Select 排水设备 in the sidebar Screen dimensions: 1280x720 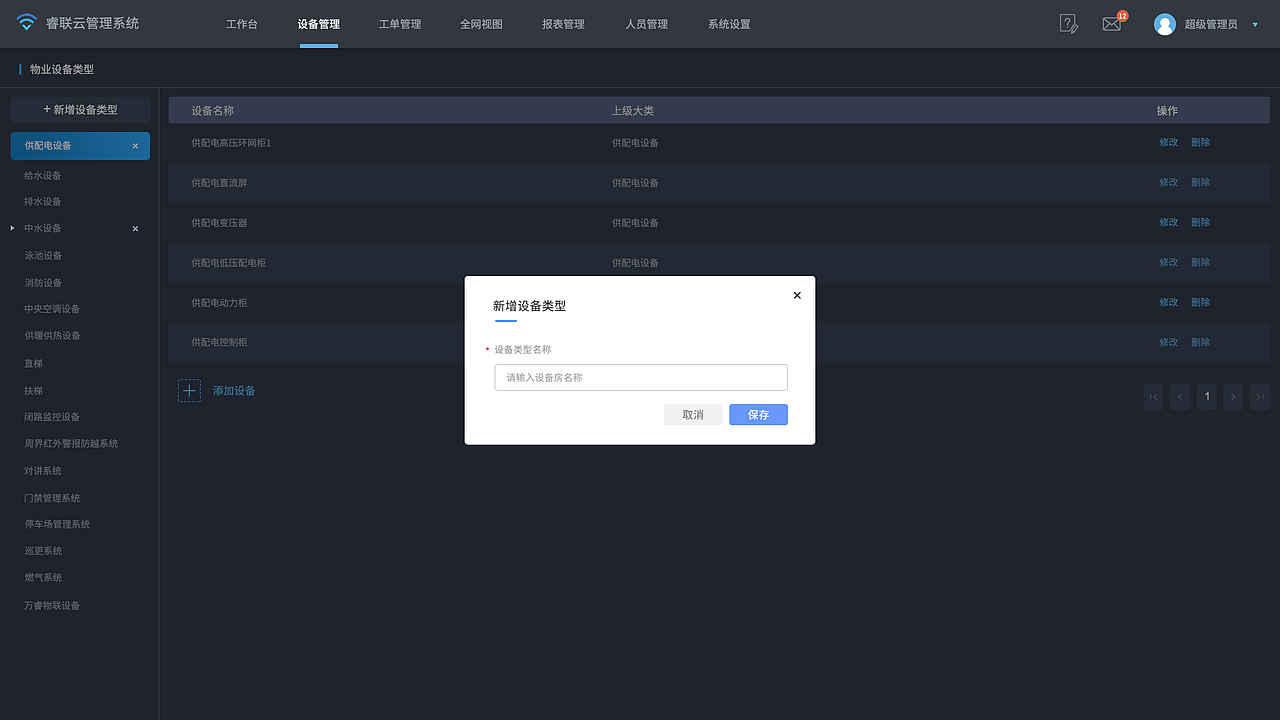click(43, 202)
